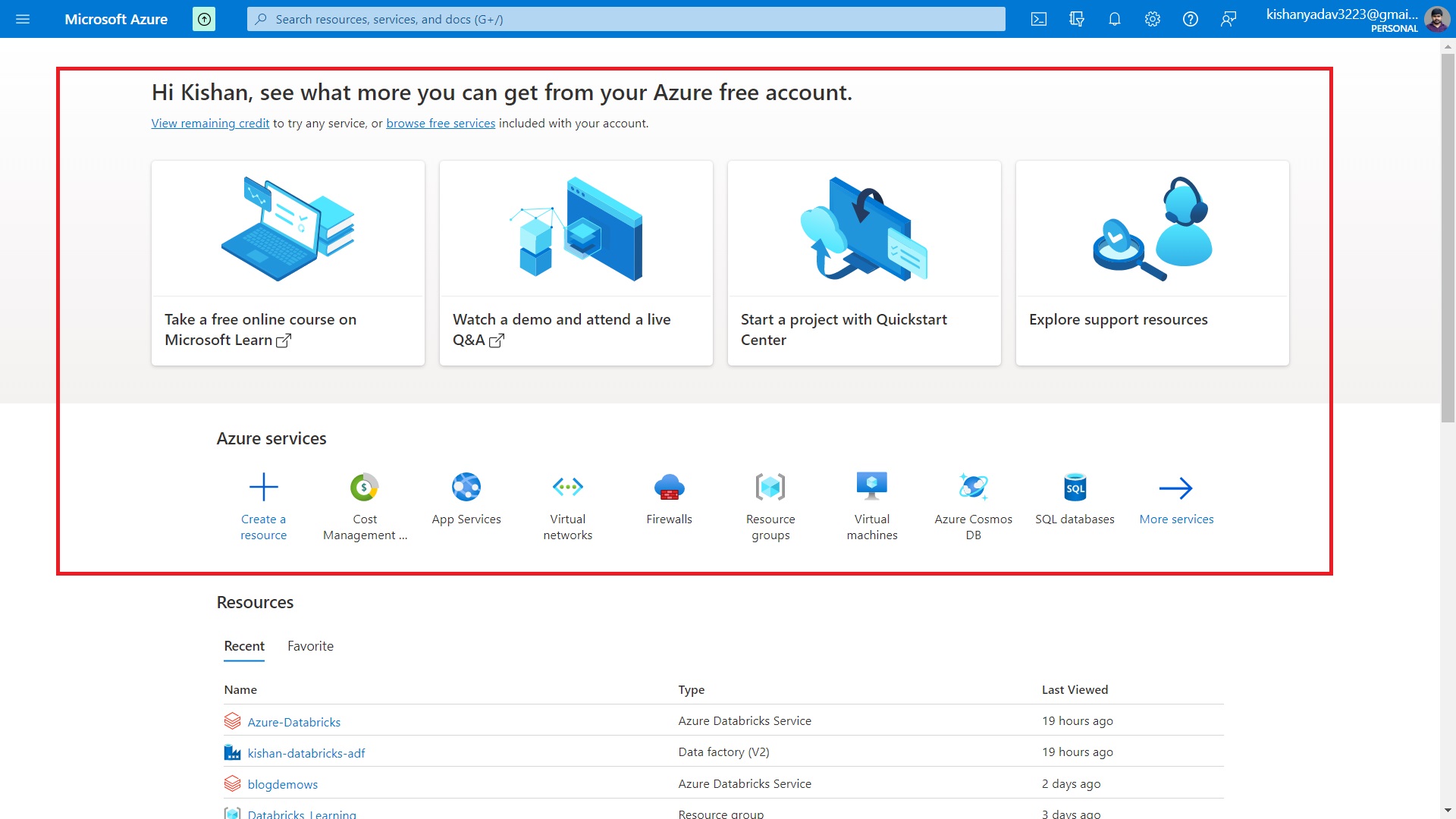Open the Help question mark icon
The image size is (1456, 819).
pos(1191,19)
